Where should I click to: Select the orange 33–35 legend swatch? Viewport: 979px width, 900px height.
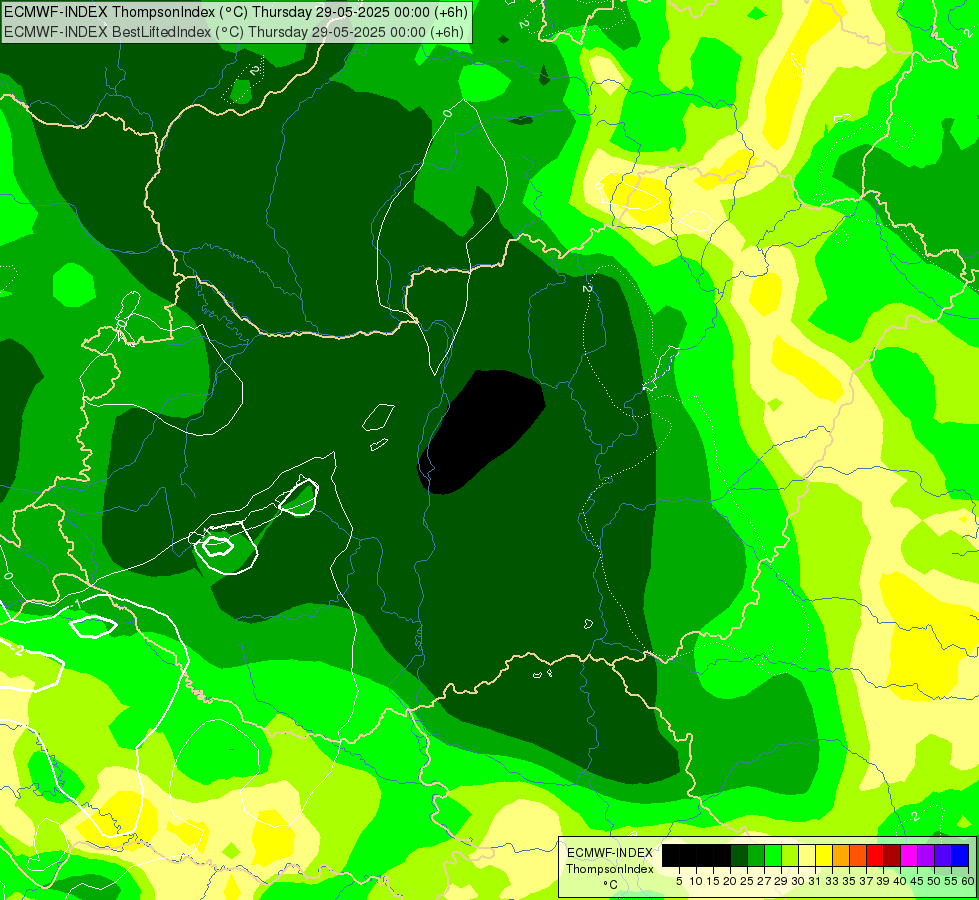(841, 855)
